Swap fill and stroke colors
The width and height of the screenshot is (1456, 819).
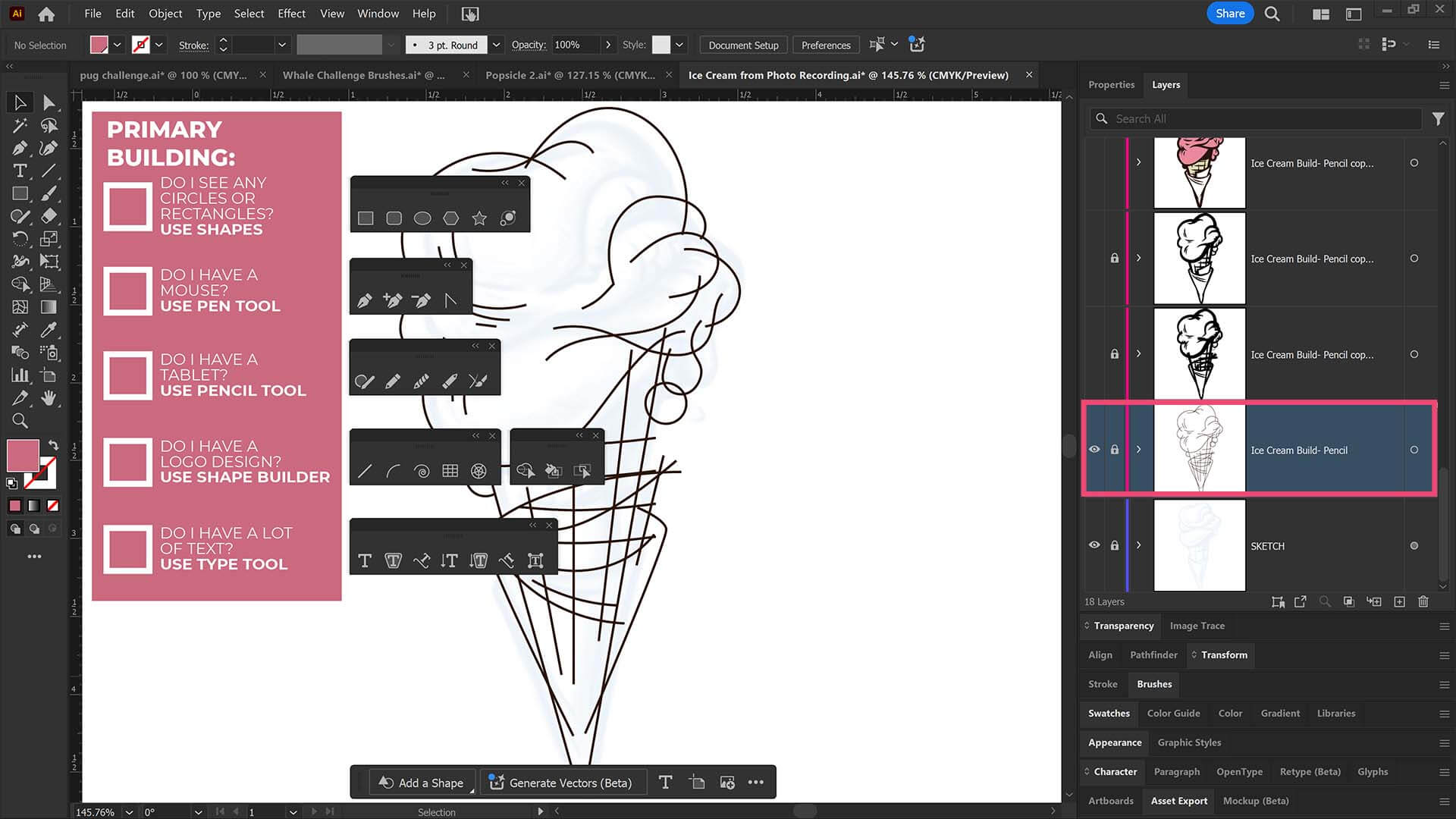(53, 445)
